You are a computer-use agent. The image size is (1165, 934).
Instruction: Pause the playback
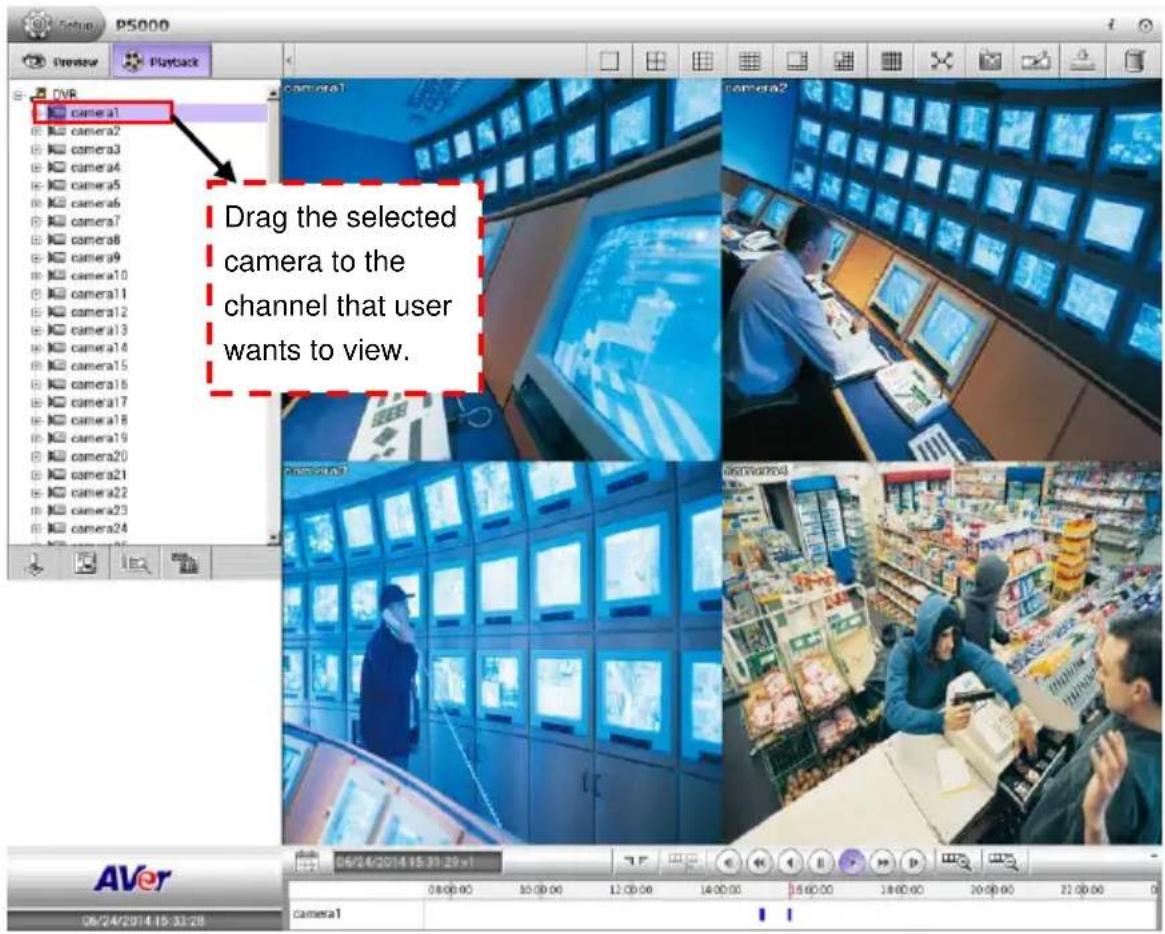(820, 863)
